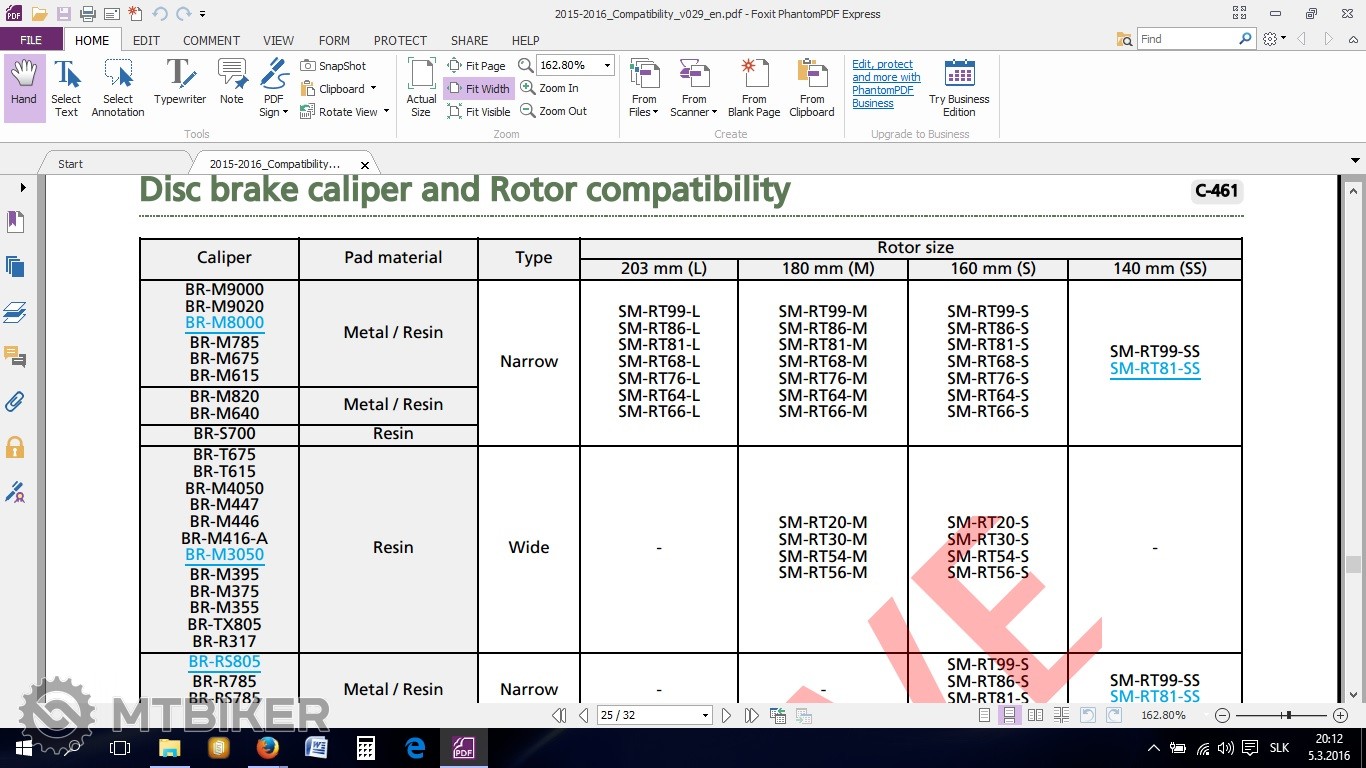
Task: Open the Calculator from the taskbar
Action: click(365, 748)
